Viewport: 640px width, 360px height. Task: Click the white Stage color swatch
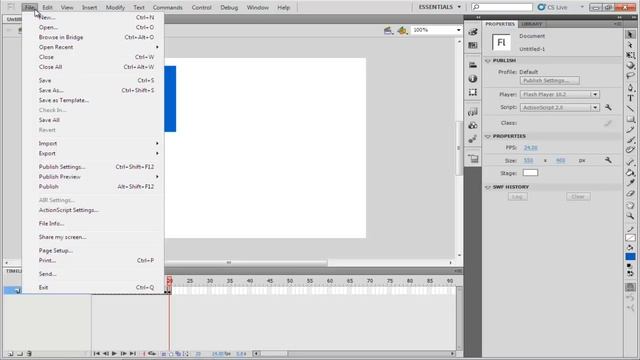pos(530,173)
